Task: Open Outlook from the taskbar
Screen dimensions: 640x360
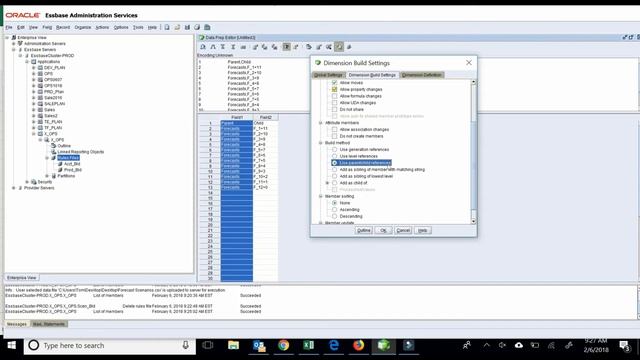Action: pos(259,345)
